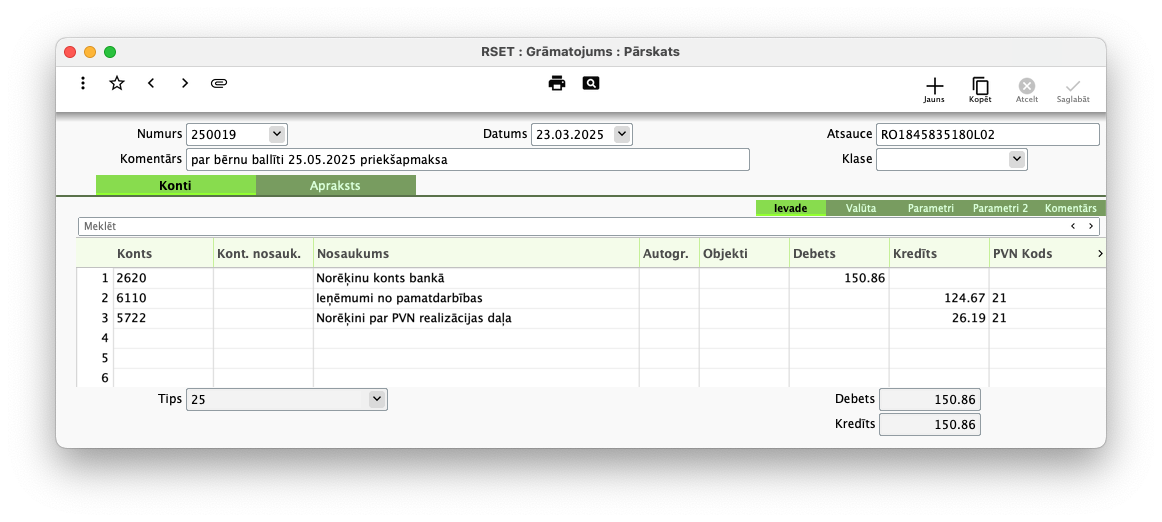The image size is (1162, 522).
Task: Select row number 4
Action: [96, 338]
